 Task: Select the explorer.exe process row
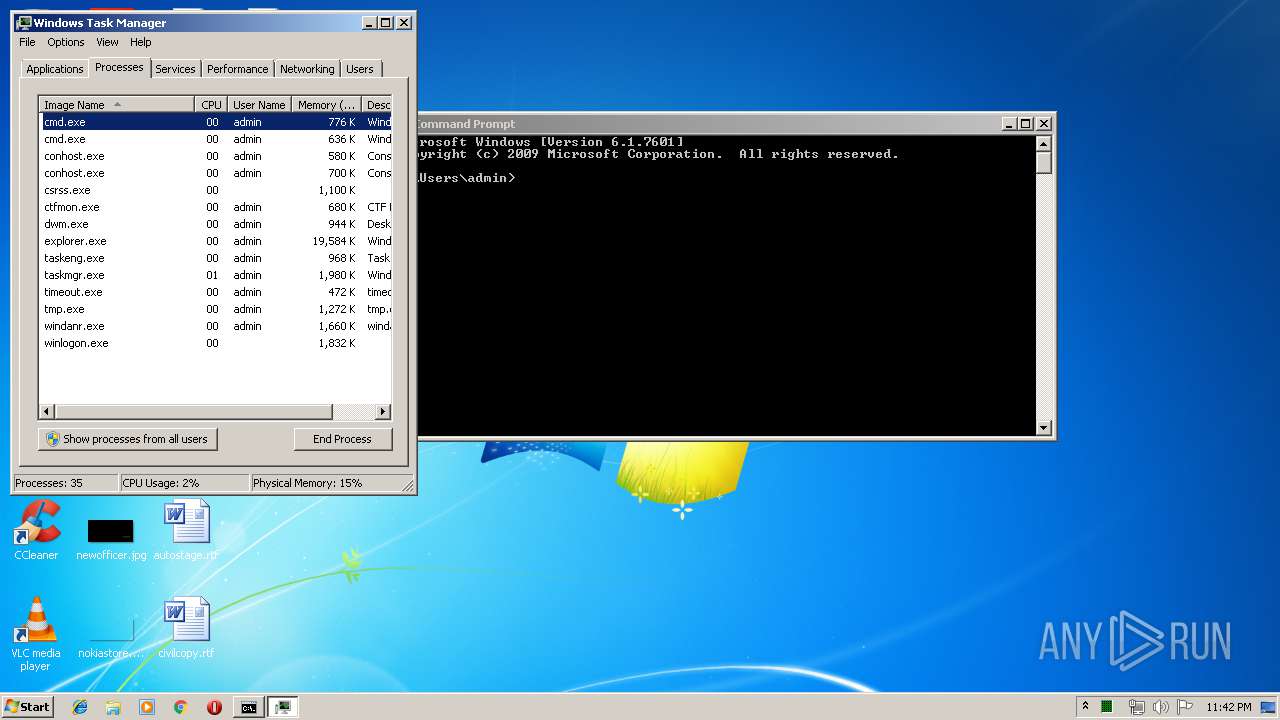215,241
